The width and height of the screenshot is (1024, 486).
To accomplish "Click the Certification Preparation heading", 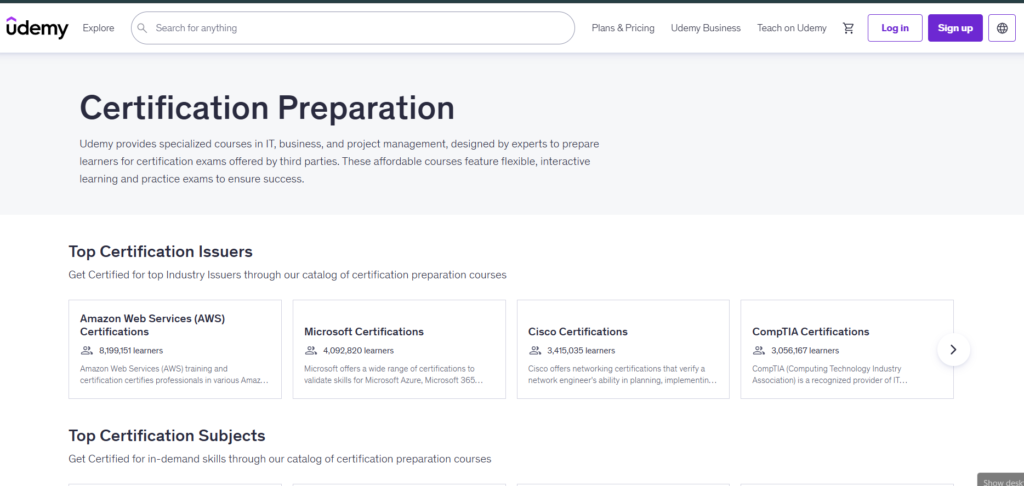I will pyautogui.click(x=266, y=108).
